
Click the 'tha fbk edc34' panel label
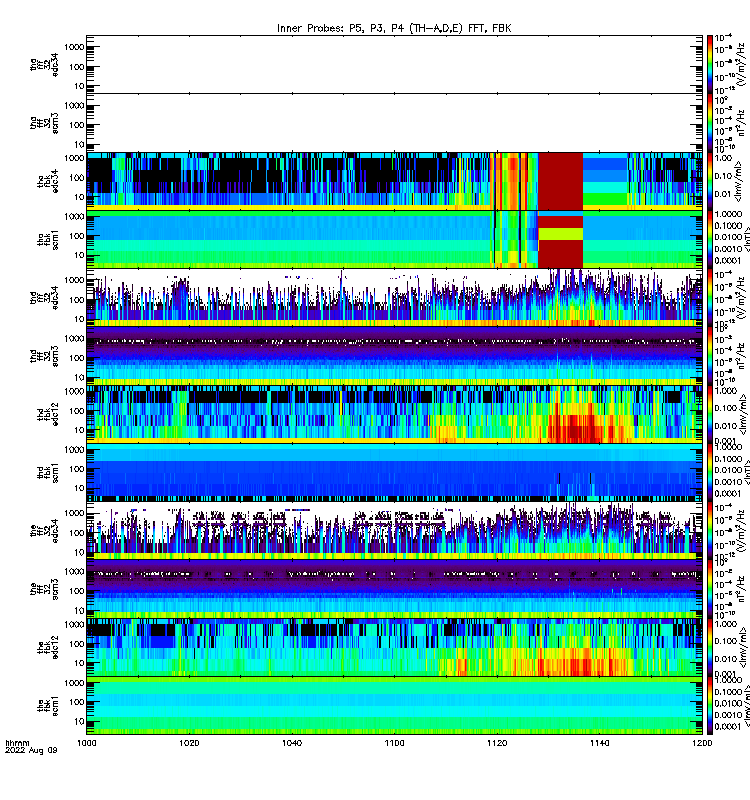pyautogui.click(x=48, y=181)
